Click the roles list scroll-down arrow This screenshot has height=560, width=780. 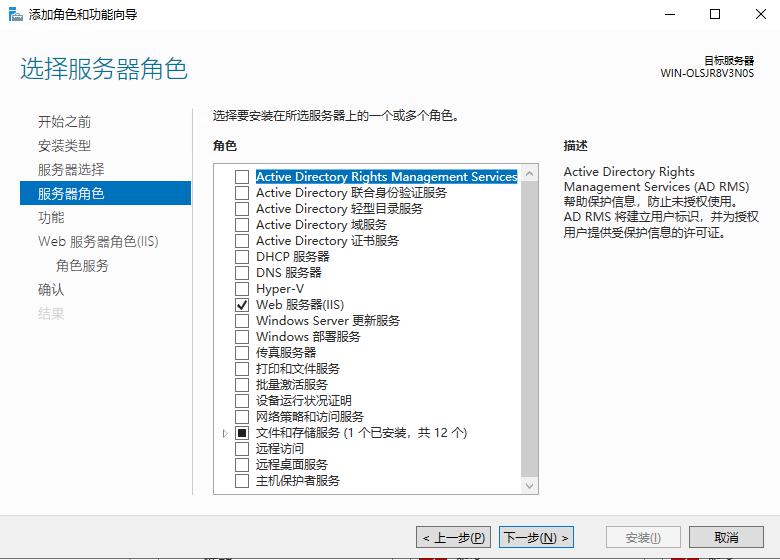coord(530,485)
